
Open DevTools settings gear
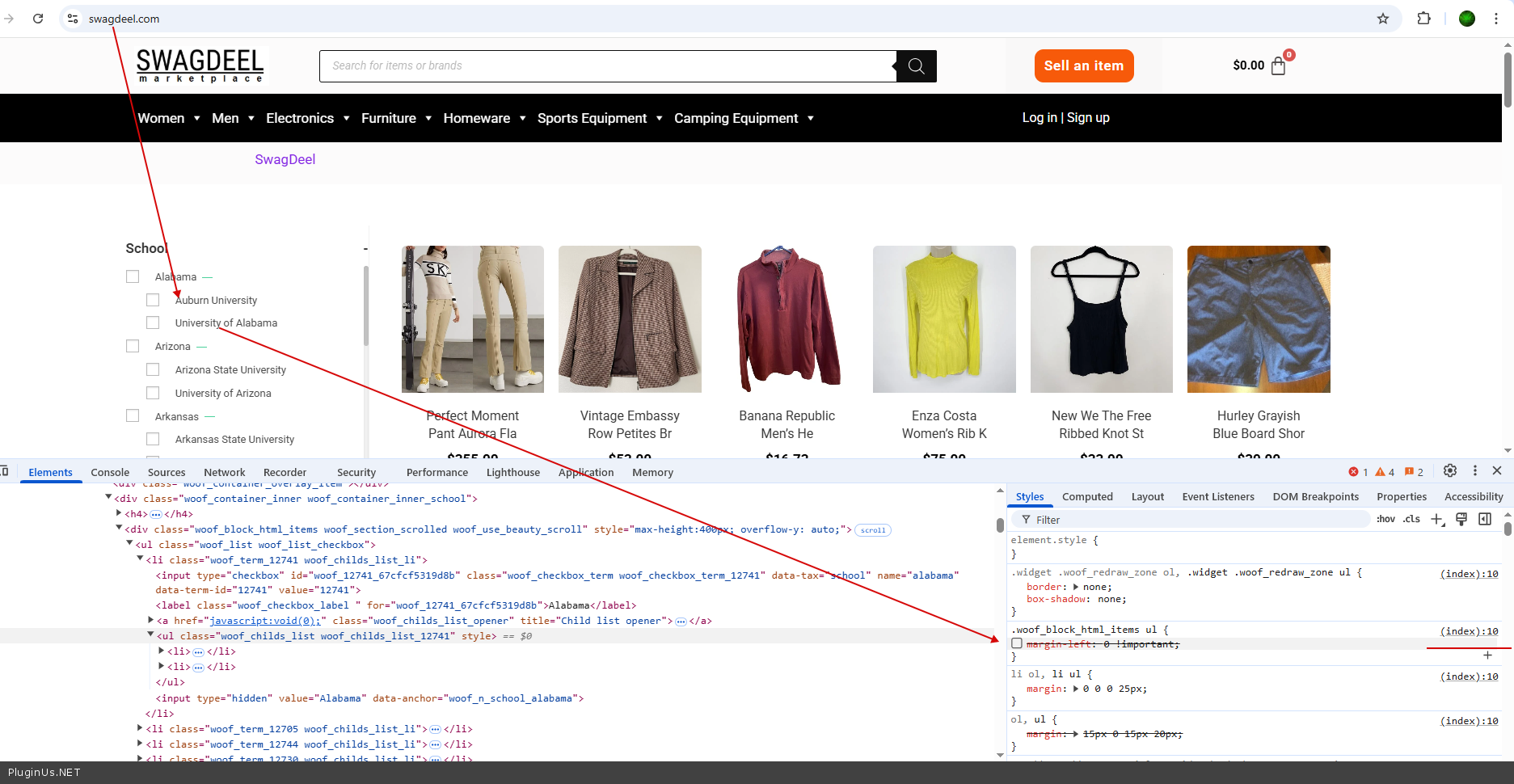click(1450, 471)
